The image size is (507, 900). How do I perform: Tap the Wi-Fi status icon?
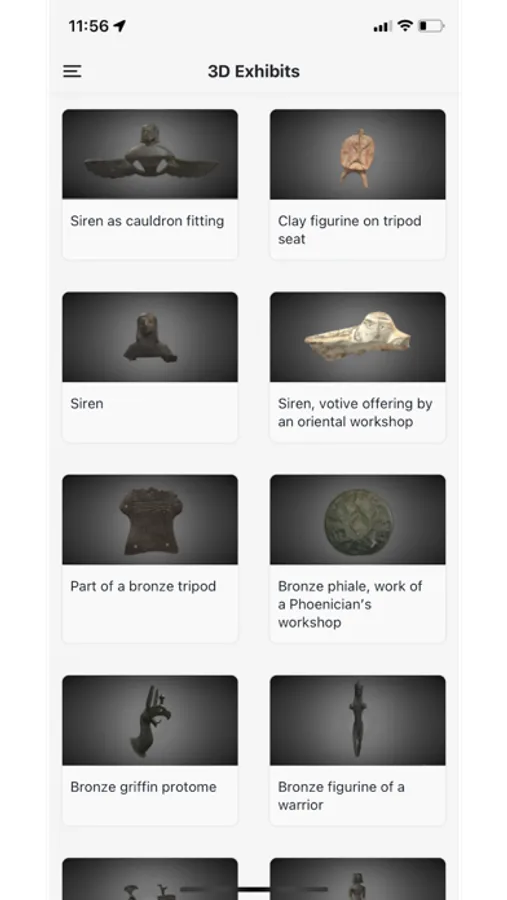pyautogui.click(x=405, y=26)
